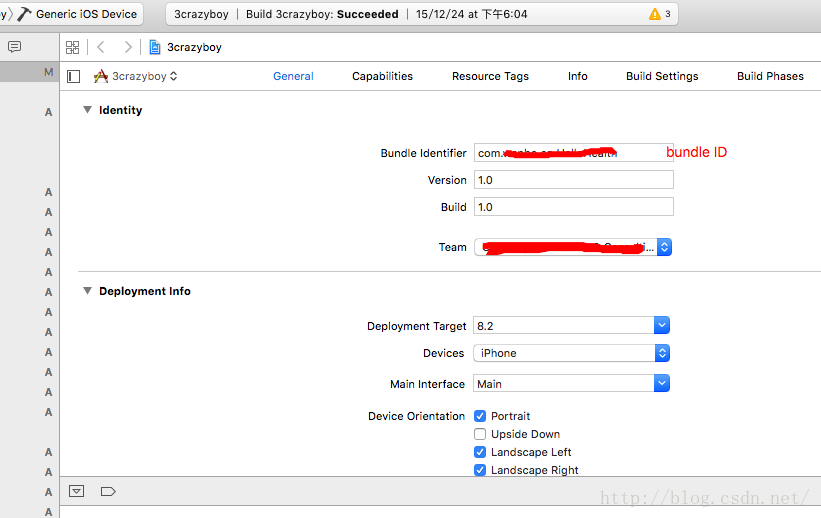Click the Main Interface value Main

[489, 384]
